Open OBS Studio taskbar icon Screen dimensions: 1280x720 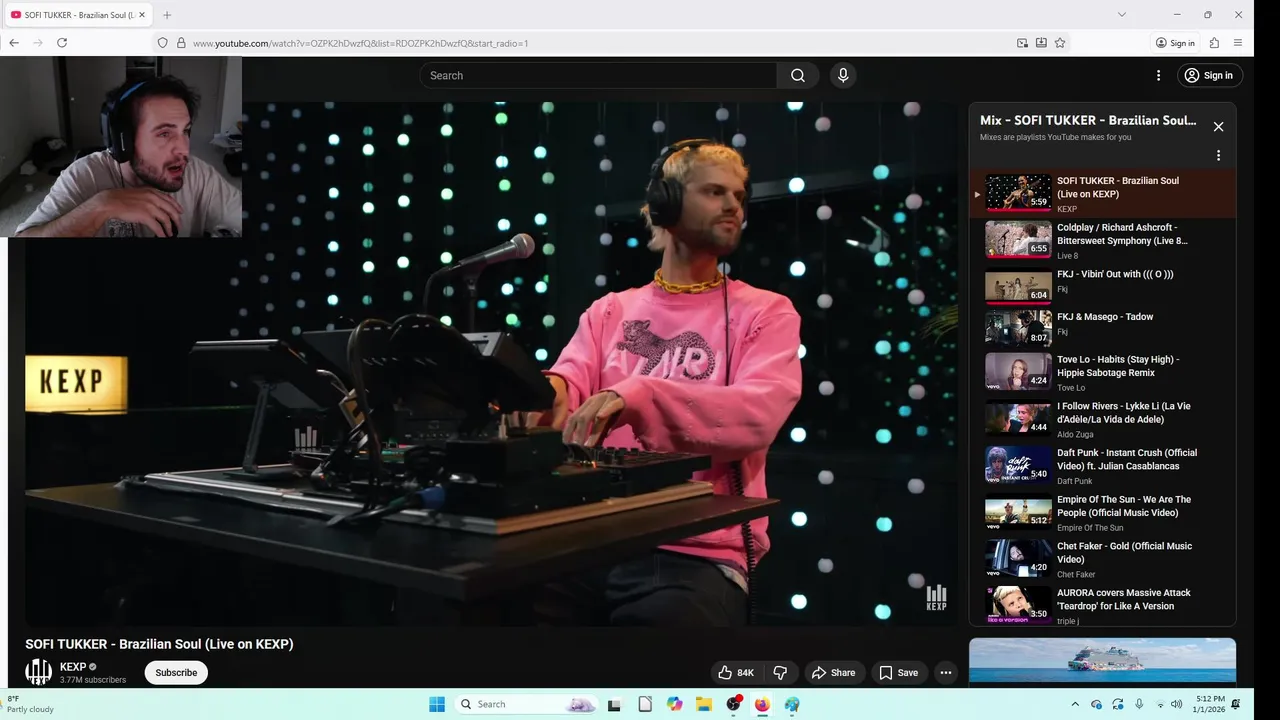pos(734,704)
